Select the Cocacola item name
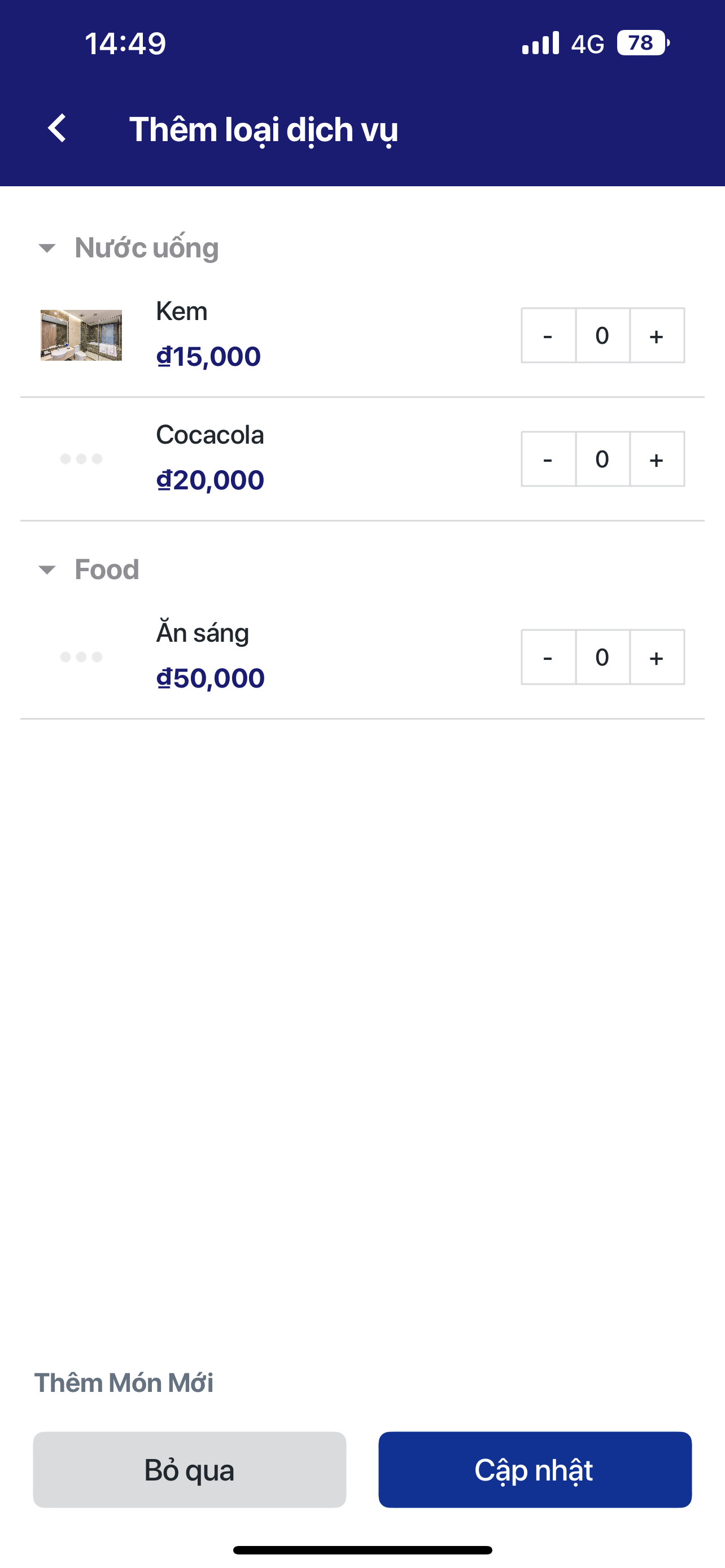 coord(210,435)
